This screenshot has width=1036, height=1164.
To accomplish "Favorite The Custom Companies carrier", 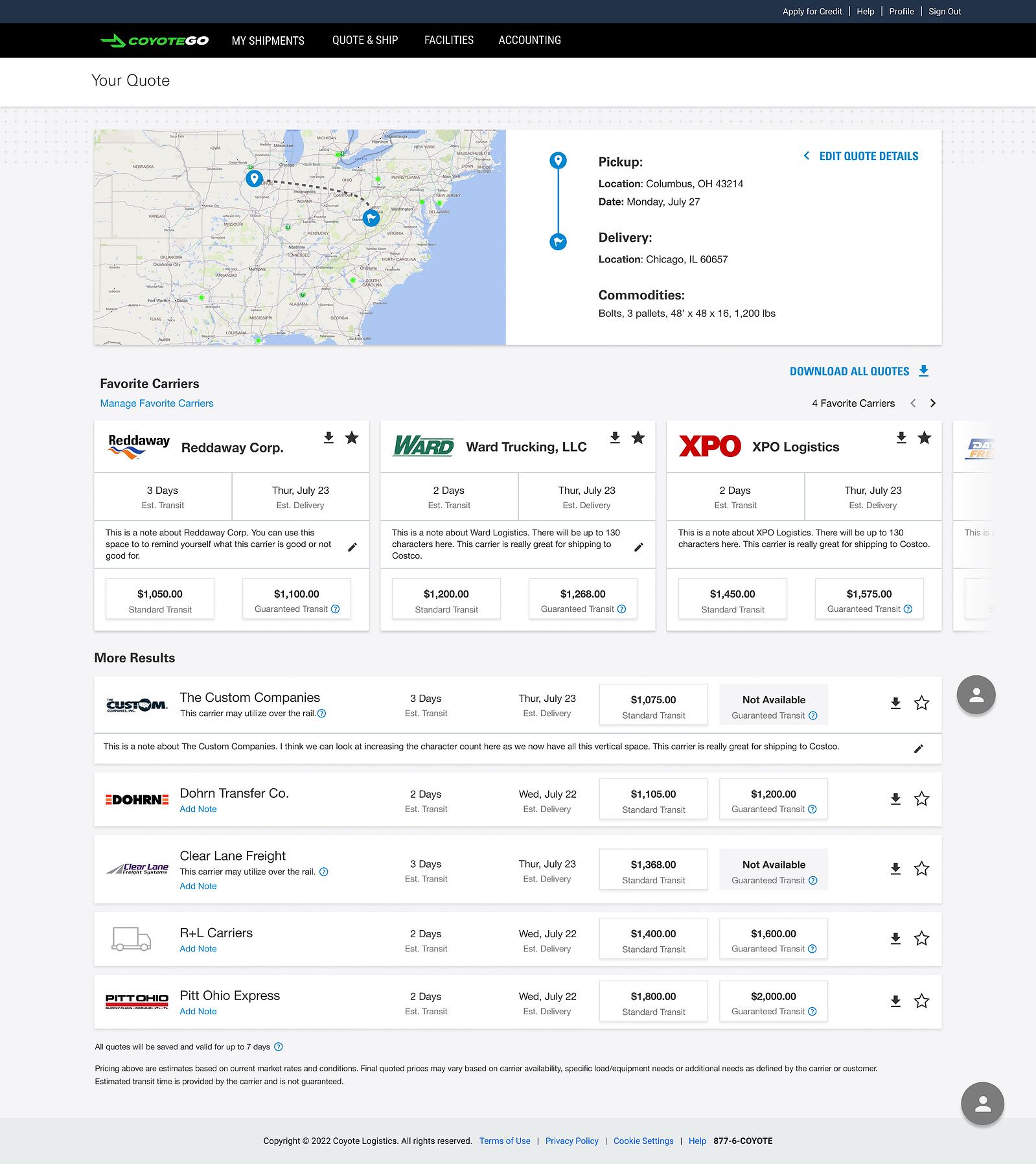I will [921, 703].
